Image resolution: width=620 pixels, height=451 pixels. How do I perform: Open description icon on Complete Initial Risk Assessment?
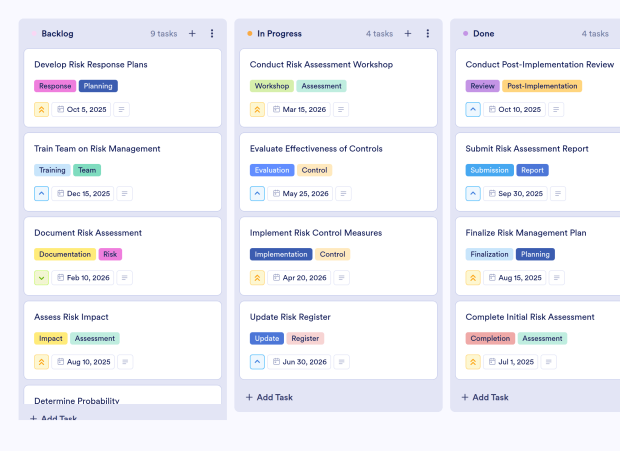(549, 362)
